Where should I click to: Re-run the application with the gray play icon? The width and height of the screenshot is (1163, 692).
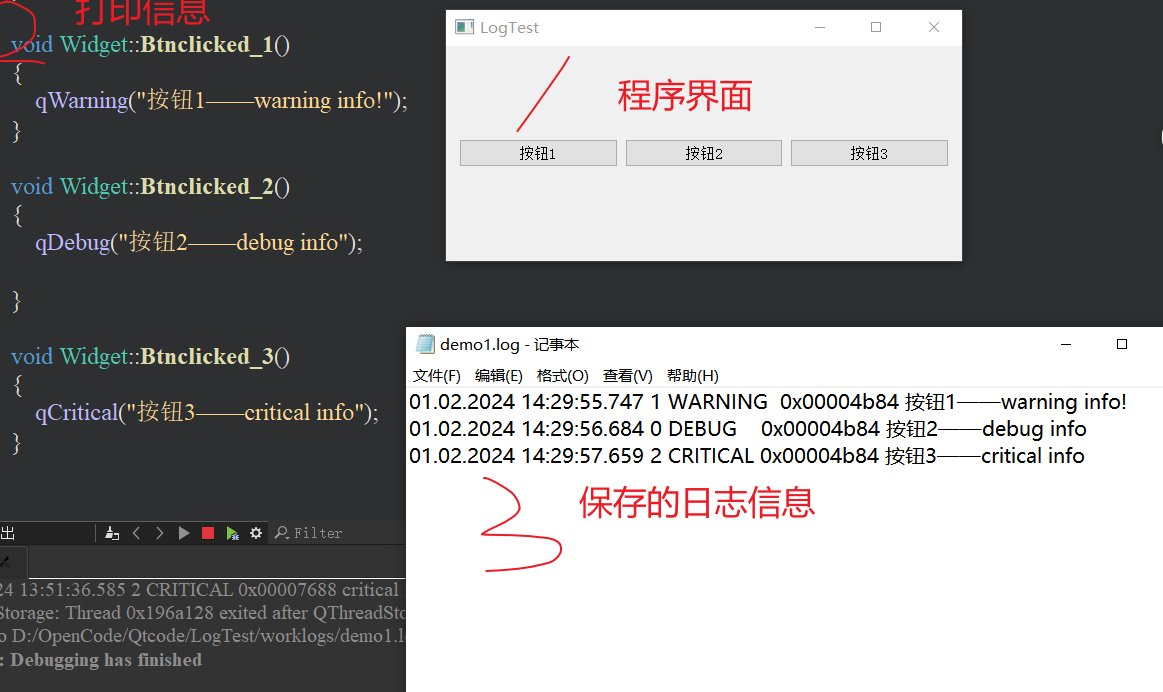pyautogui.click(x=184, y=533)
